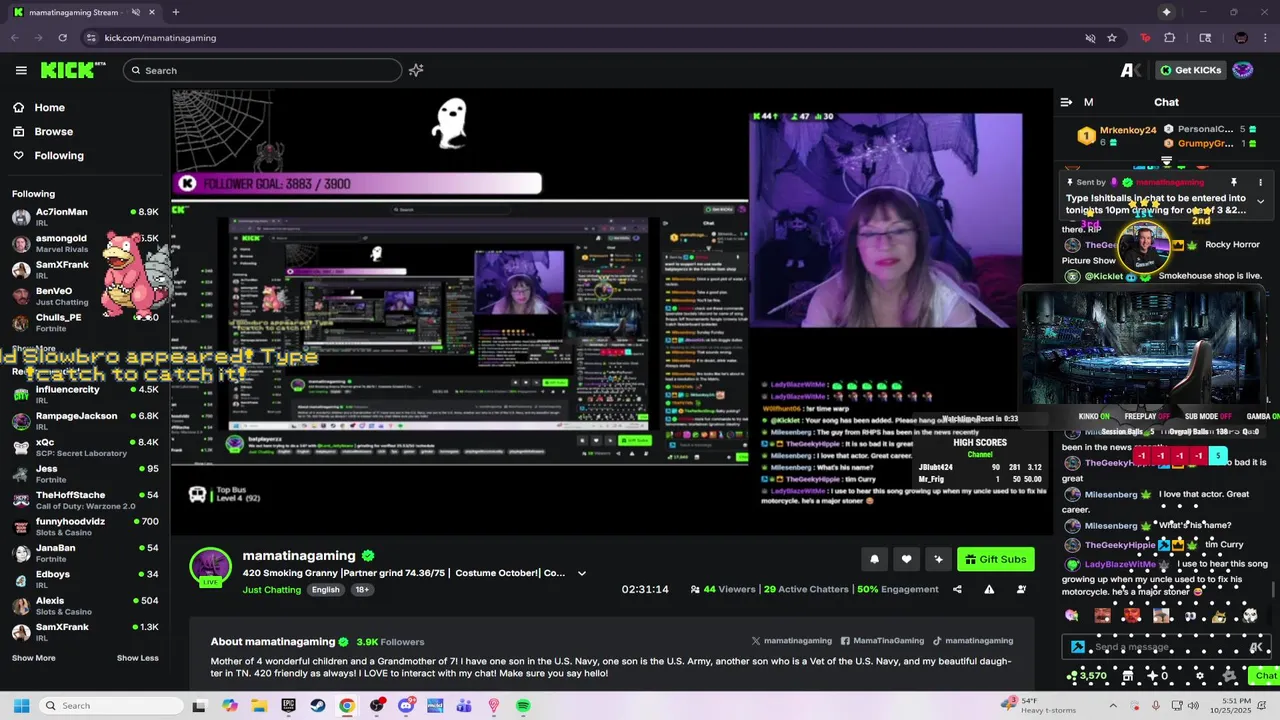The height and width of the screenshot is (720, 1280).
Task: Click the 18+ tag
Action: (362, 590)
